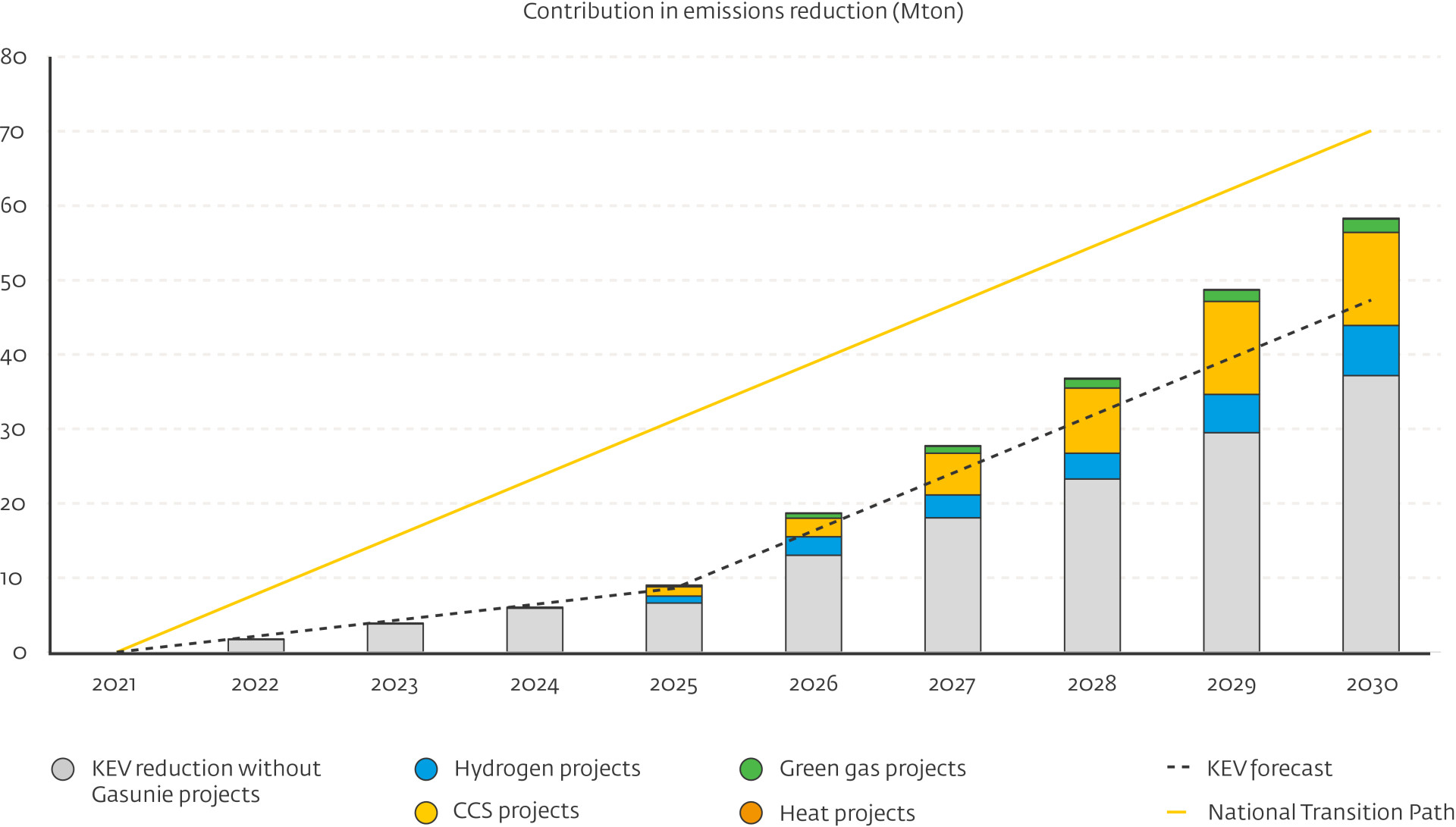The width and height of the screenshot is (1456, 827).
Task: Click the green gas segment atop 2029 bar
Action: coord(1232,296)
